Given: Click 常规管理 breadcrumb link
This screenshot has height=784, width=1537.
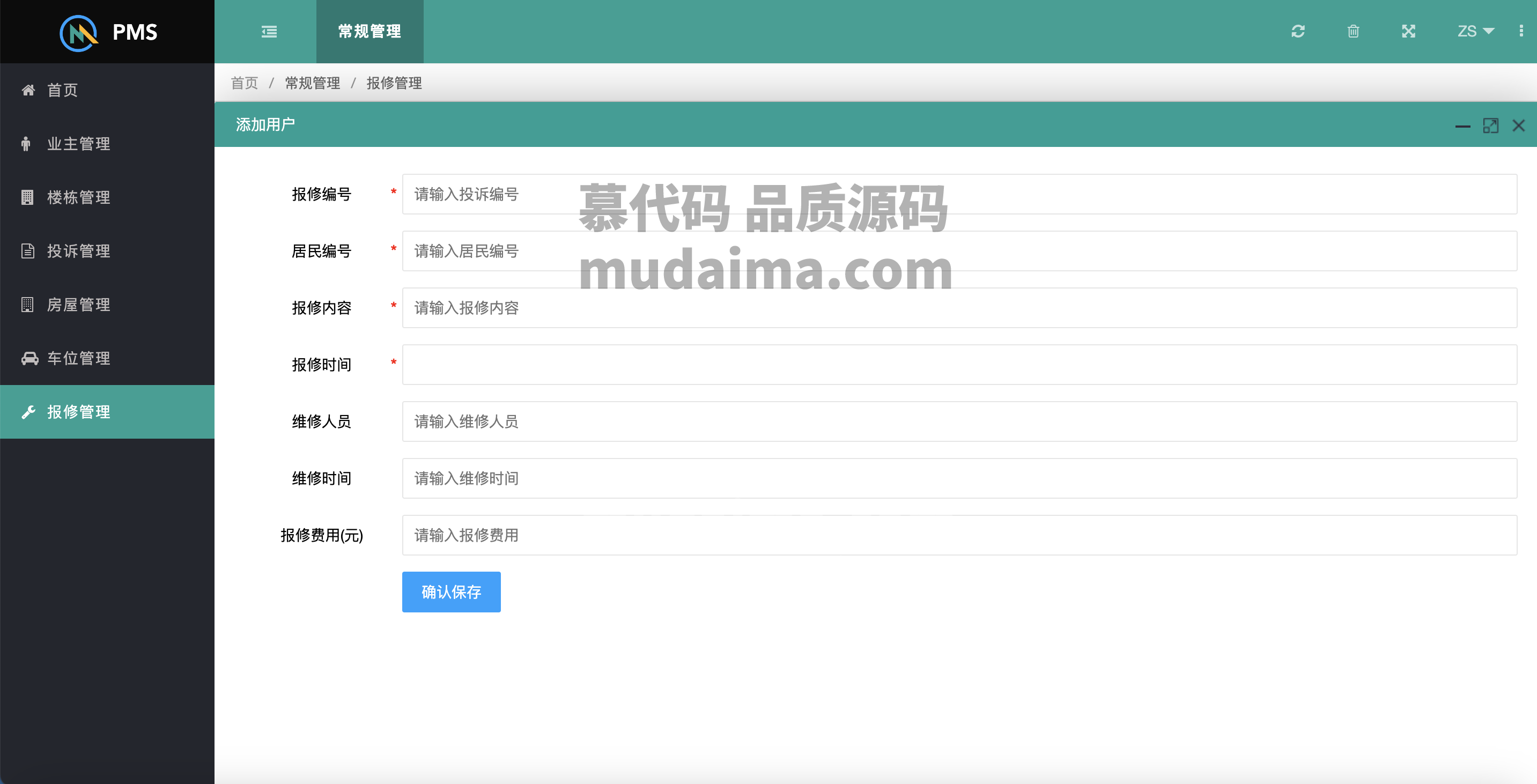Looking at the screenshot, I should 313,83.
